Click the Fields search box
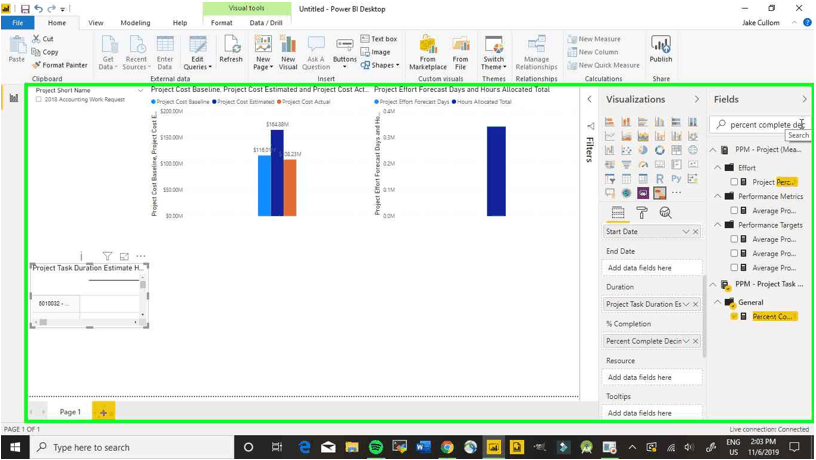 click(x=759, y=125)
